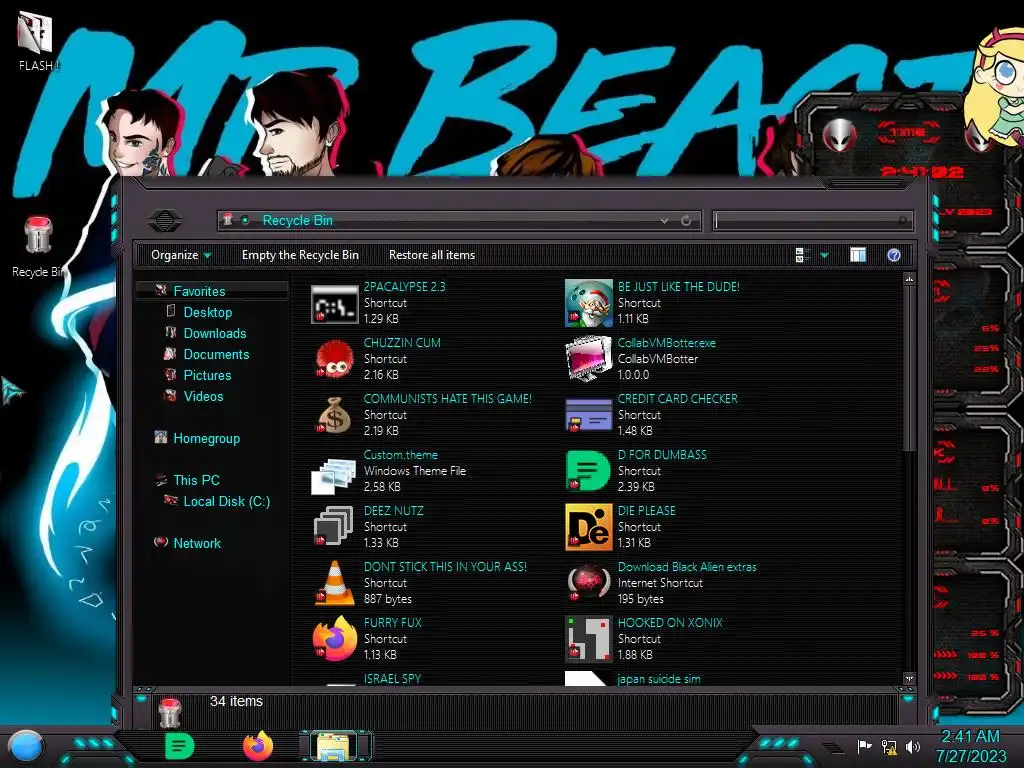Image resolution: width=1024 pixels, height=768 pixels.
Task: Select the DEEZ NUTZ stacked windows icon
Action: (x=334, y=526)
